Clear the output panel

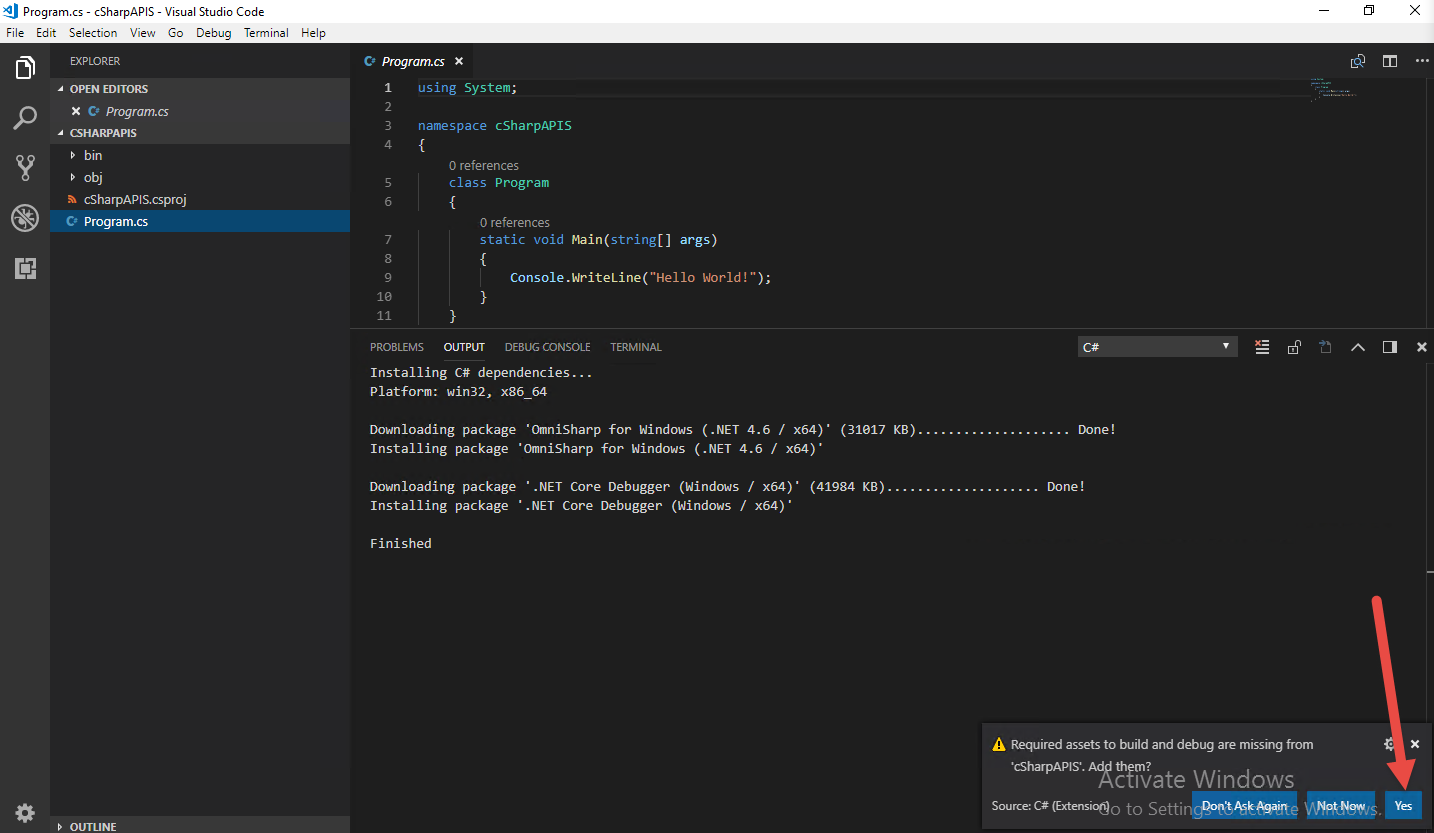click(1262, 347)
